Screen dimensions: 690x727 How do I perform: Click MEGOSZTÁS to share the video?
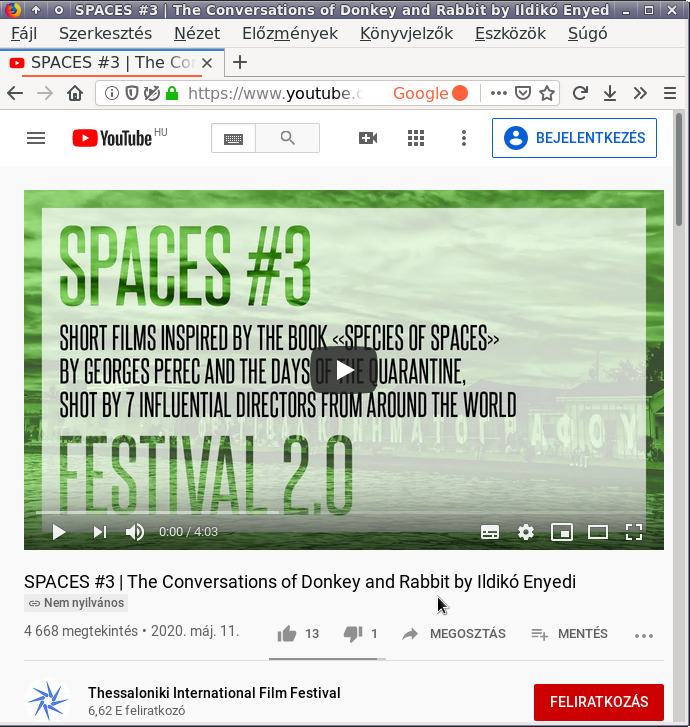click(x=454, y=633)
